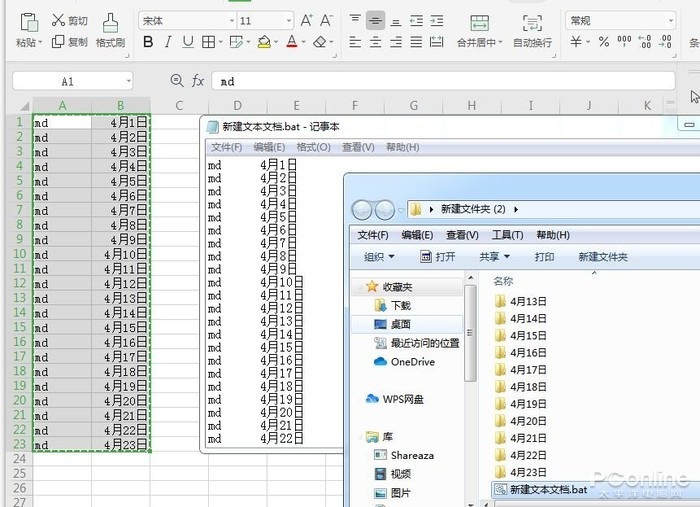Apply thousands separator 000 format

click(624, 41)
